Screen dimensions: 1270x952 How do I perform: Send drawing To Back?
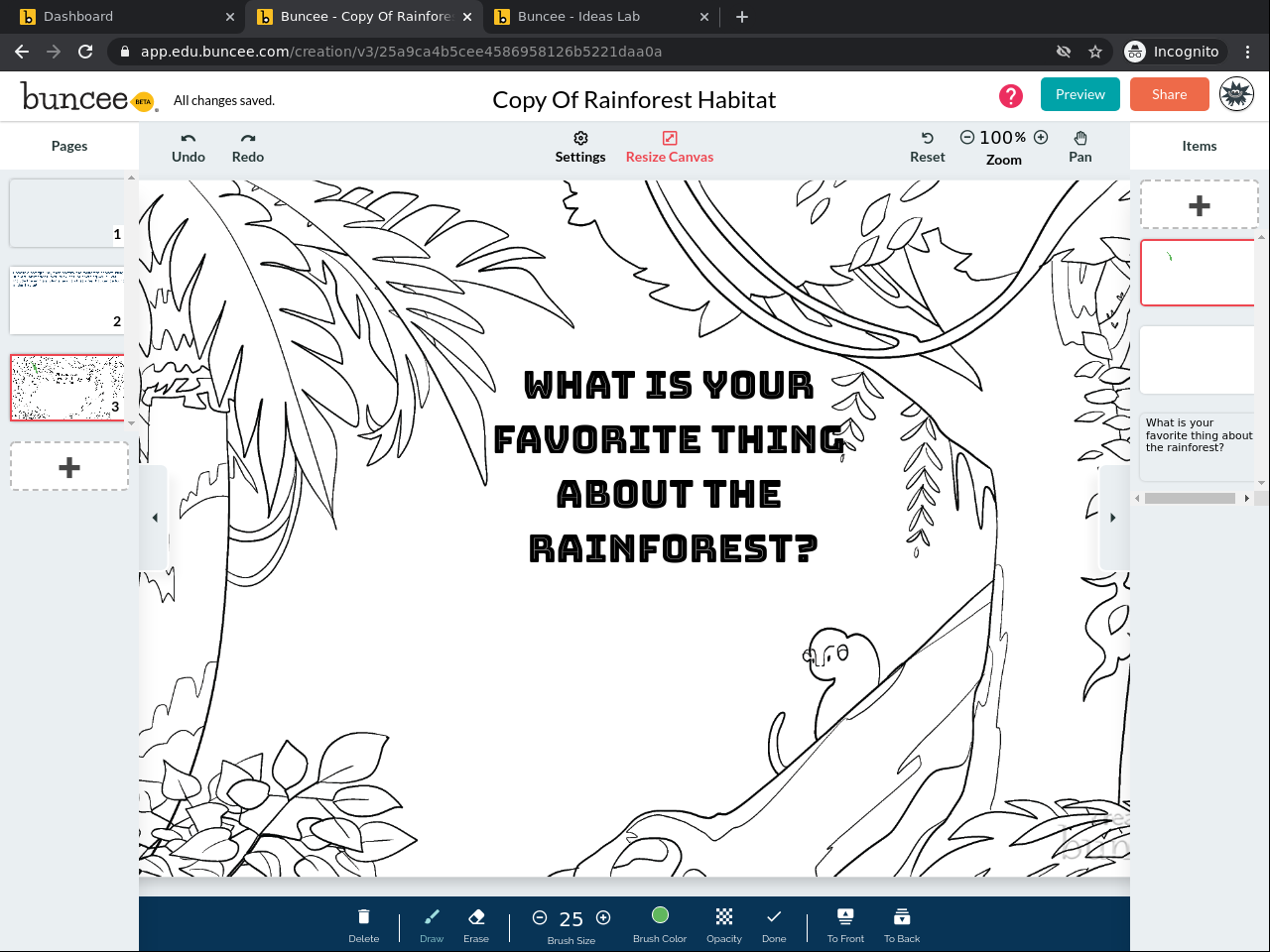click(x=902, y=916)
